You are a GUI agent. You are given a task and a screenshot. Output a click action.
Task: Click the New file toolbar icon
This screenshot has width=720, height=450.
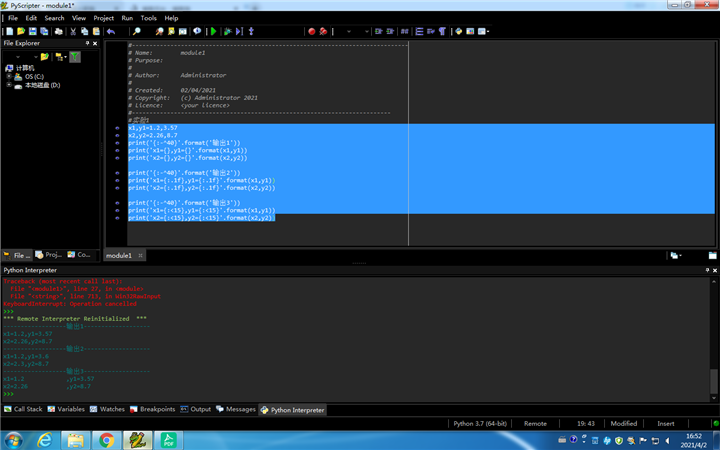[10, 31]
